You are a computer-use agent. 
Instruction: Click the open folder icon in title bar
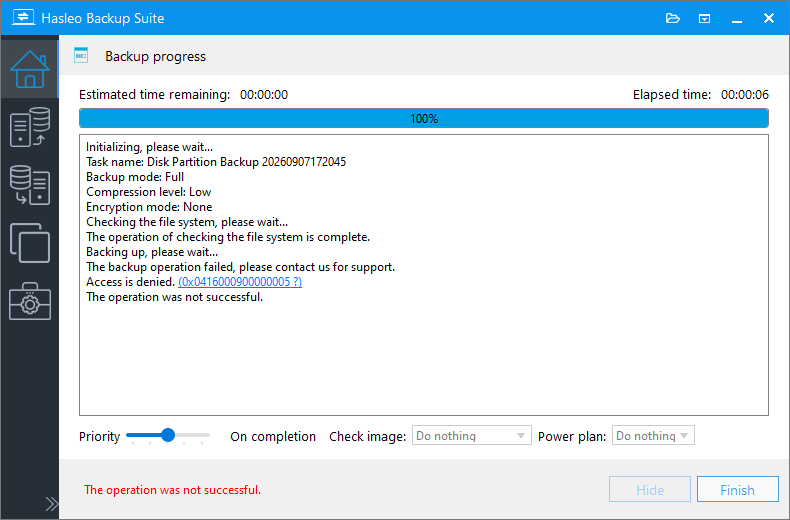(x=673, y=19)
